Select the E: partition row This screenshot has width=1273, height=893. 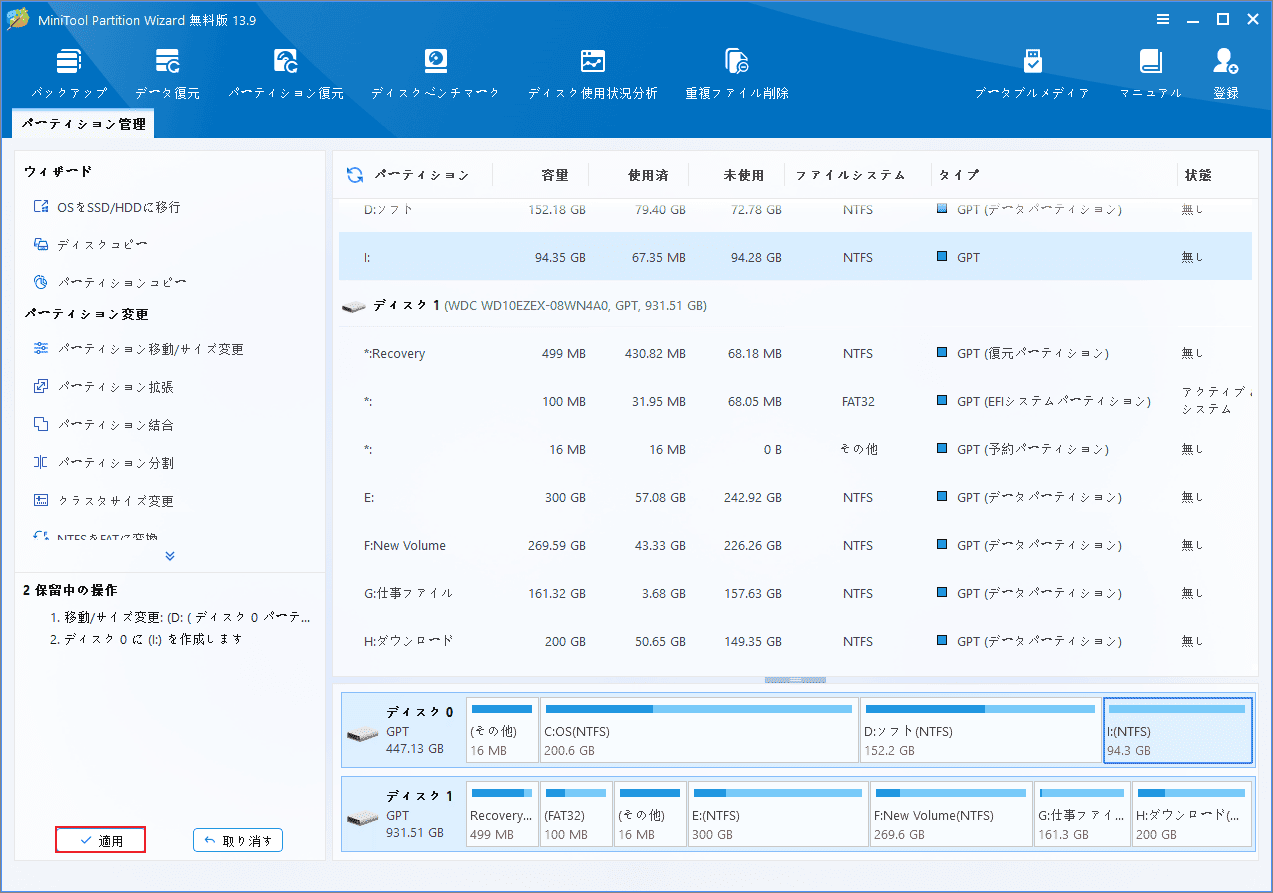click(795, 497)
